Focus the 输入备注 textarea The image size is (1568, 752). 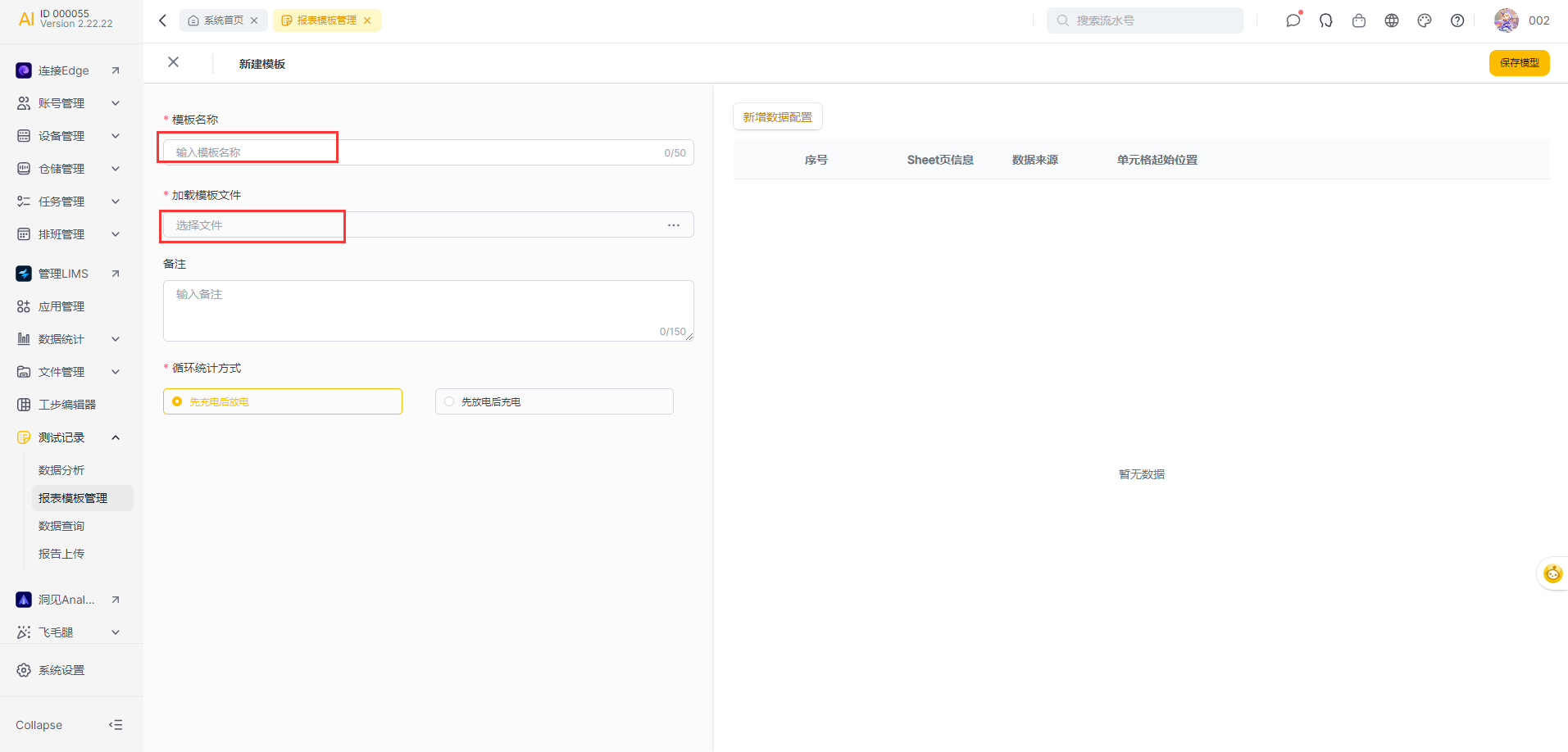tap(428, 310)
